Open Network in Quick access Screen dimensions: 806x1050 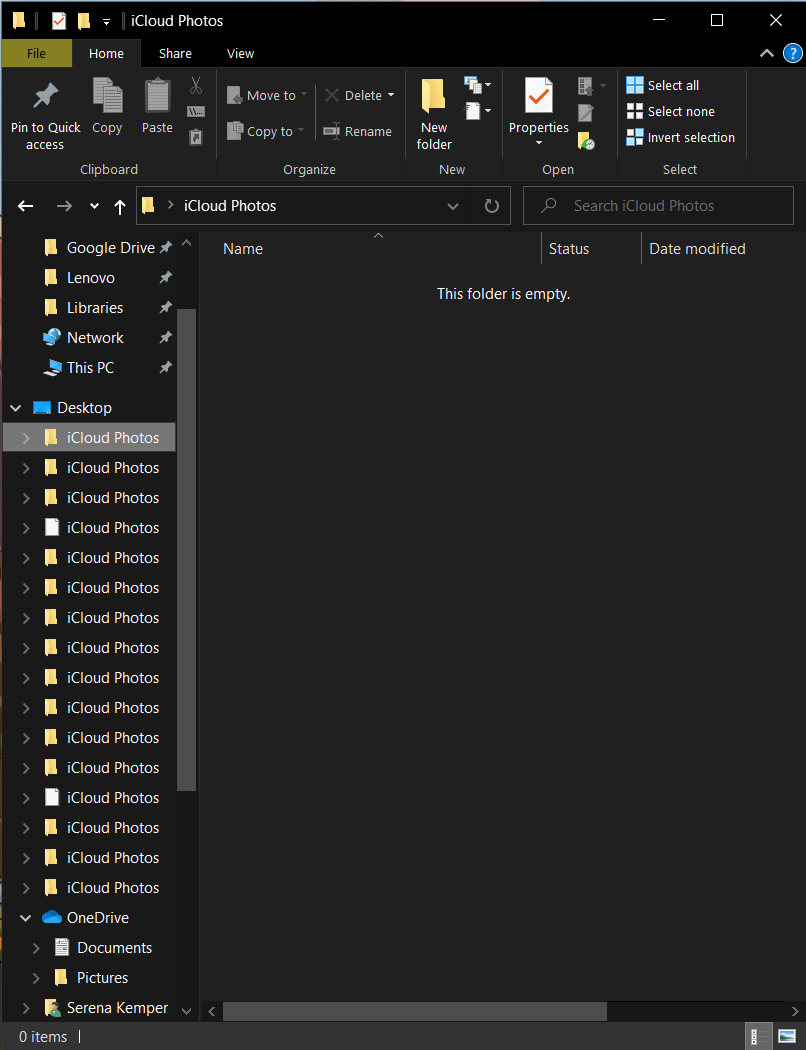coord(95,338)
